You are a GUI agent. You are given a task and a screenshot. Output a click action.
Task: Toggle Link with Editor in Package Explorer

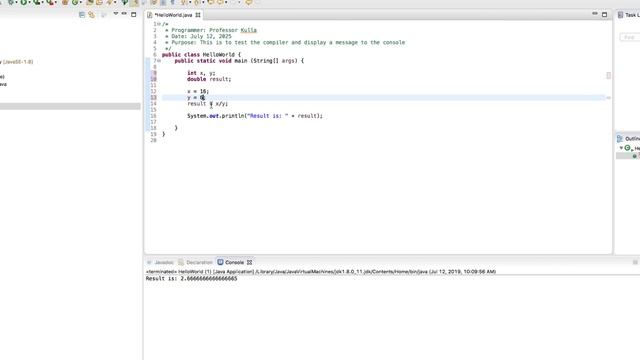(91, 15)
